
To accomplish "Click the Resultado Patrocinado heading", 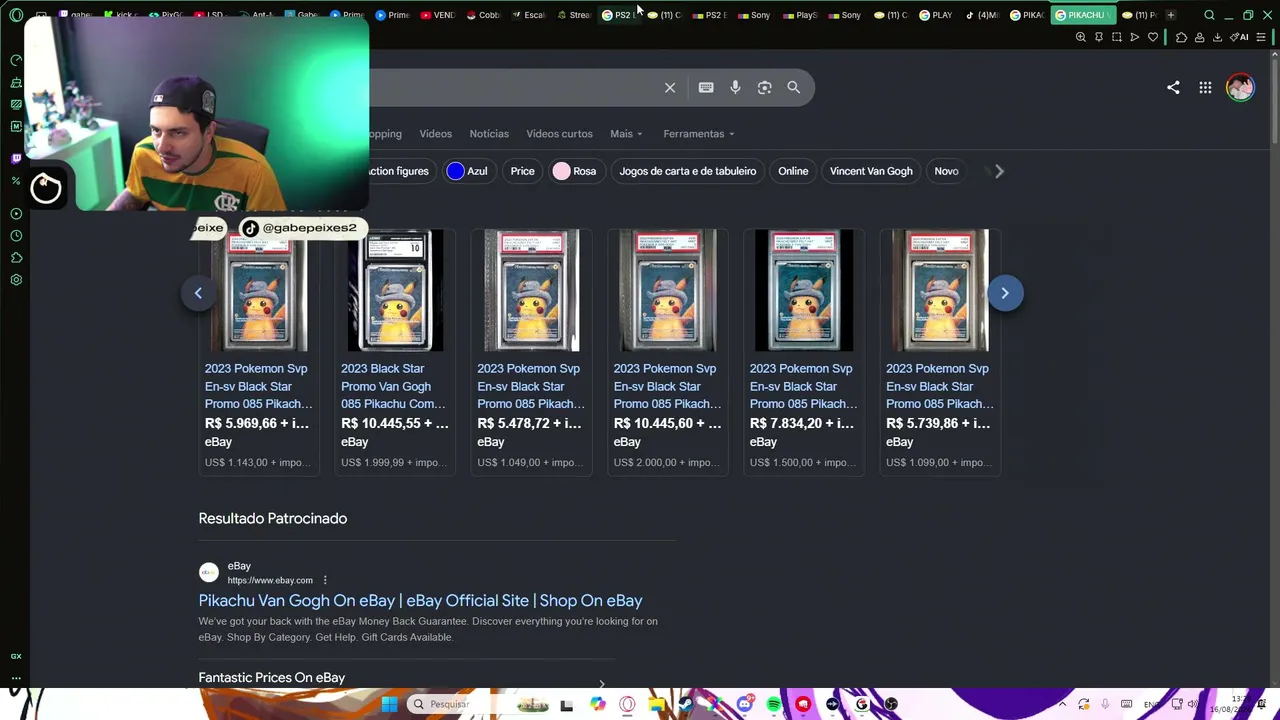I will click(273, 518).
